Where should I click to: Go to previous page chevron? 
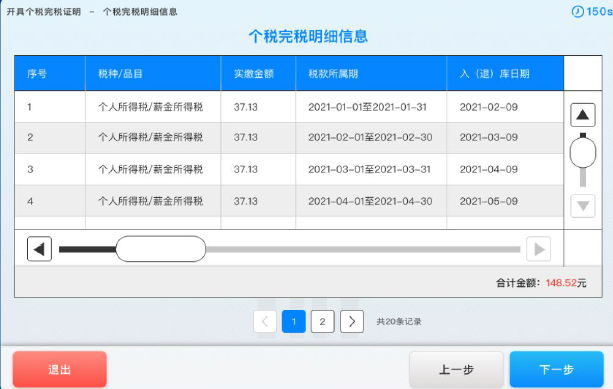[x=265, y=321]
